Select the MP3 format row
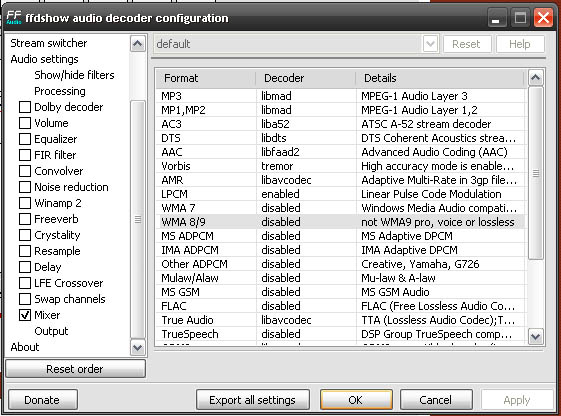 341,96
